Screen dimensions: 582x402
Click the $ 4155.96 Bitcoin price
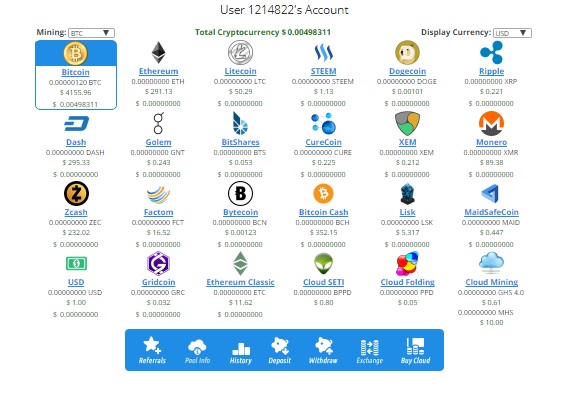75,92
